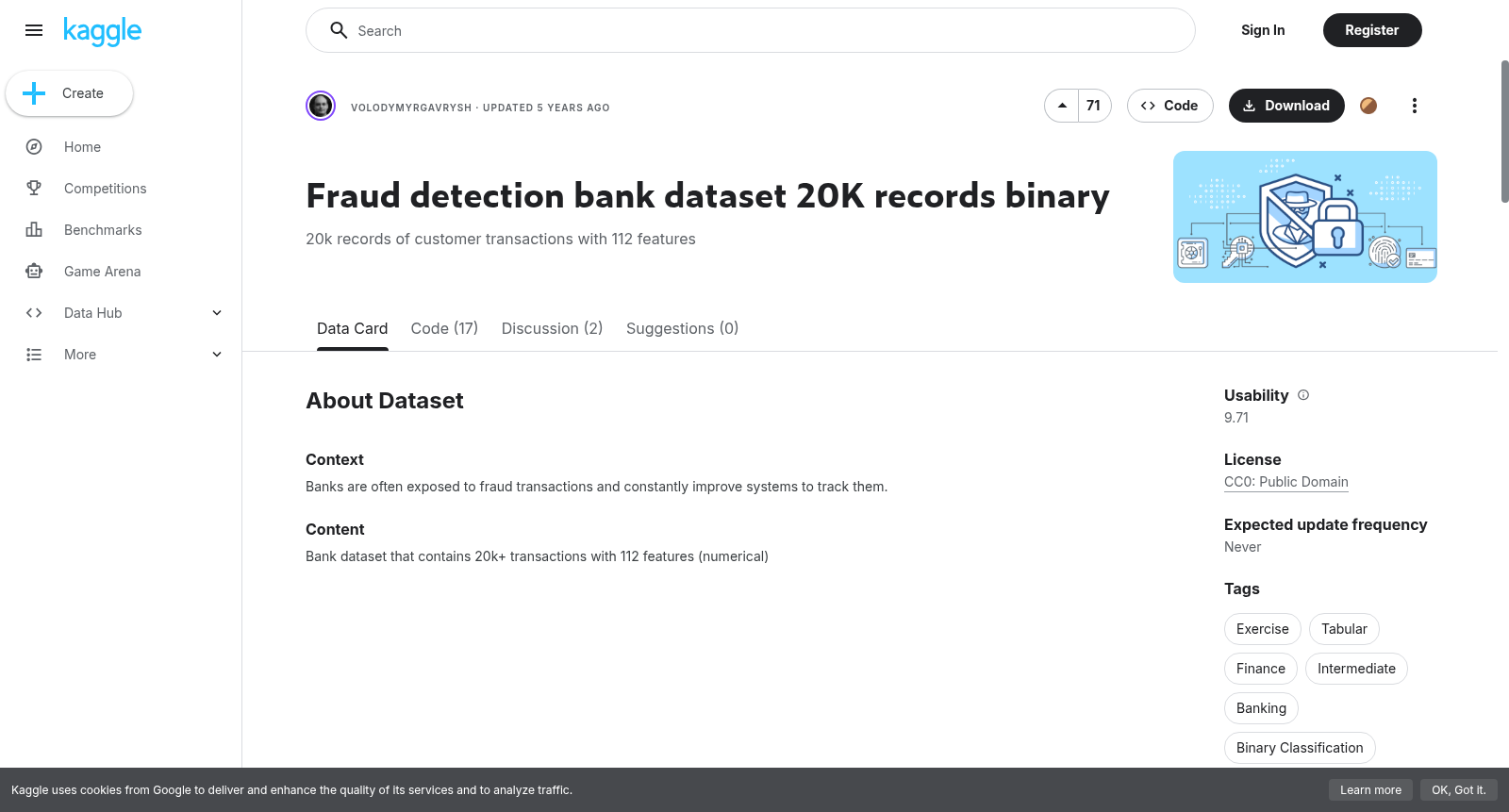This screenshot has width=1509, height=812.
Task: Click the Code button near Download
Action: [x=1169, y=106]
